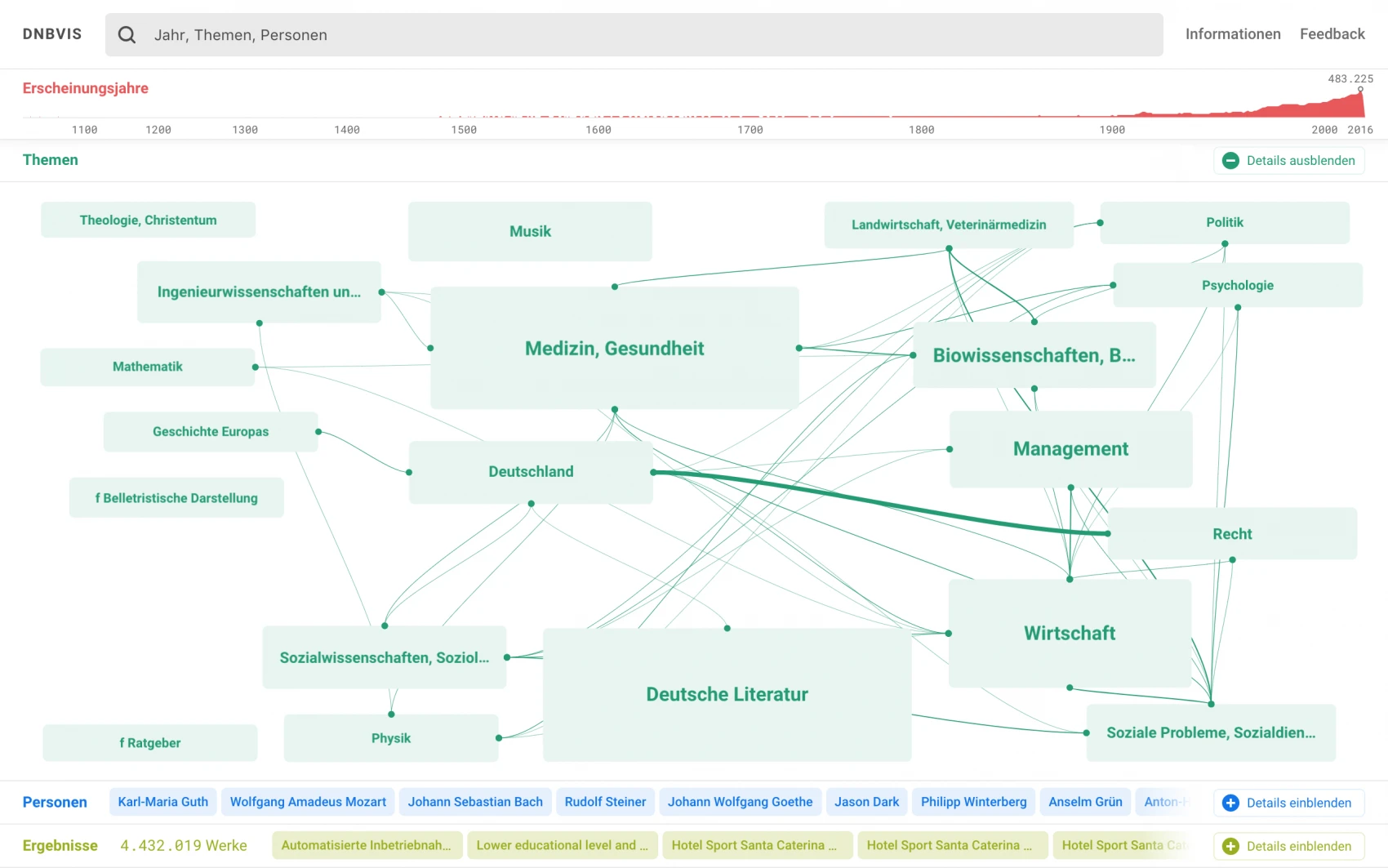
Task: Click the search magnifier icon
Action: (127, 34)
